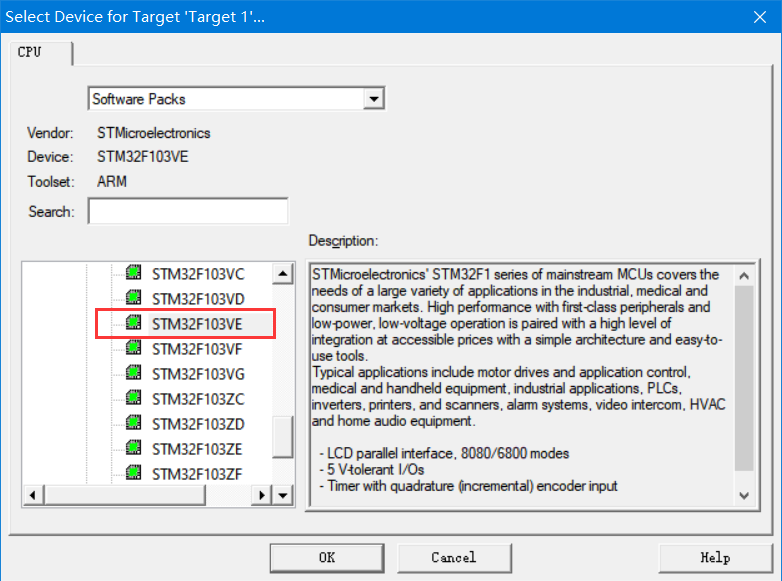Image resolution: width=782 pixels, height=581 pixels.
Task: Confirm selection with the OK button
Action: [x=327, y=558]
